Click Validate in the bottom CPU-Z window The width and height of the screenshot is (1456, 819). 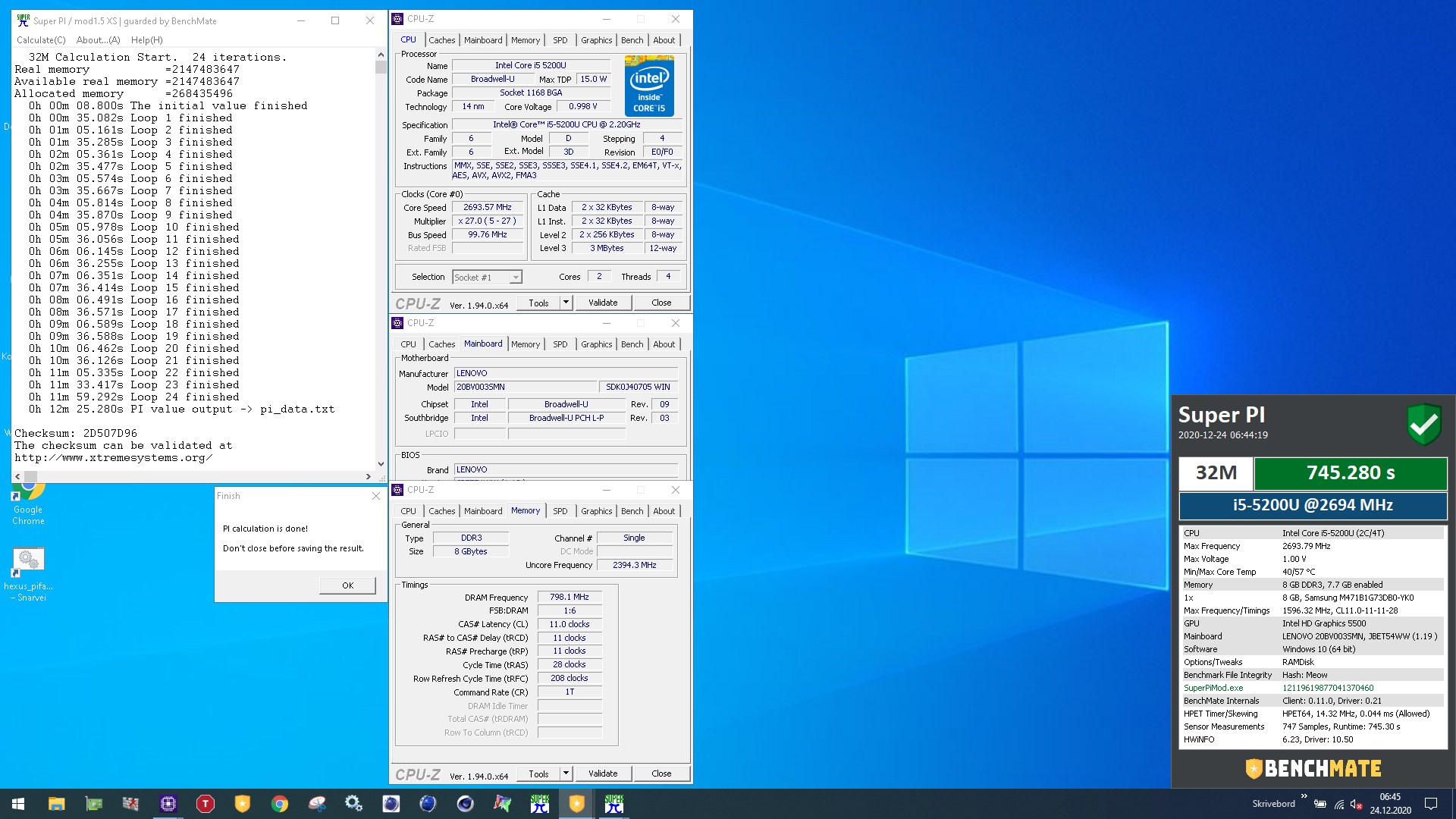(603, 773)
